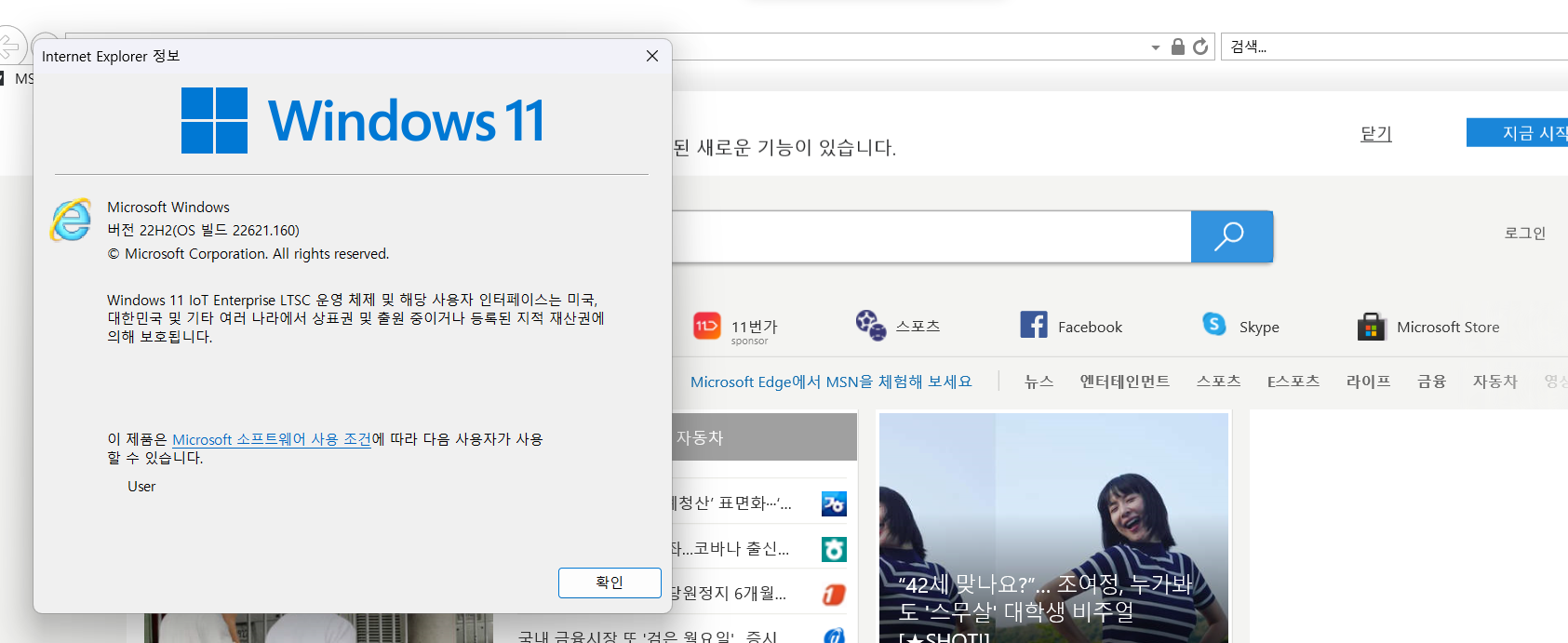Click the Windows 11 logo icon
The image size is (1568, 643).
click(x=214, y=120)
